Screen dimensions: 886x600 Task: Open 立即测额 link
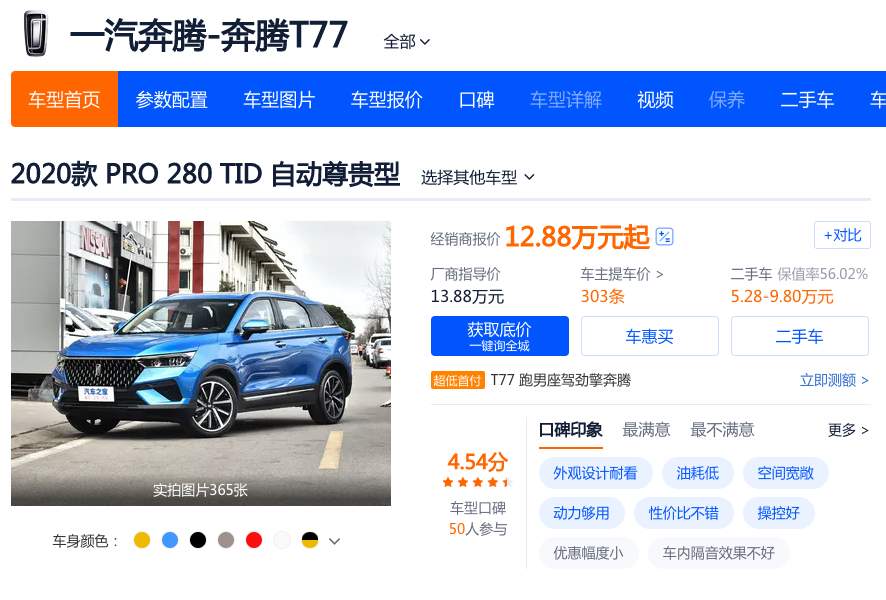(x=834, y=380)
